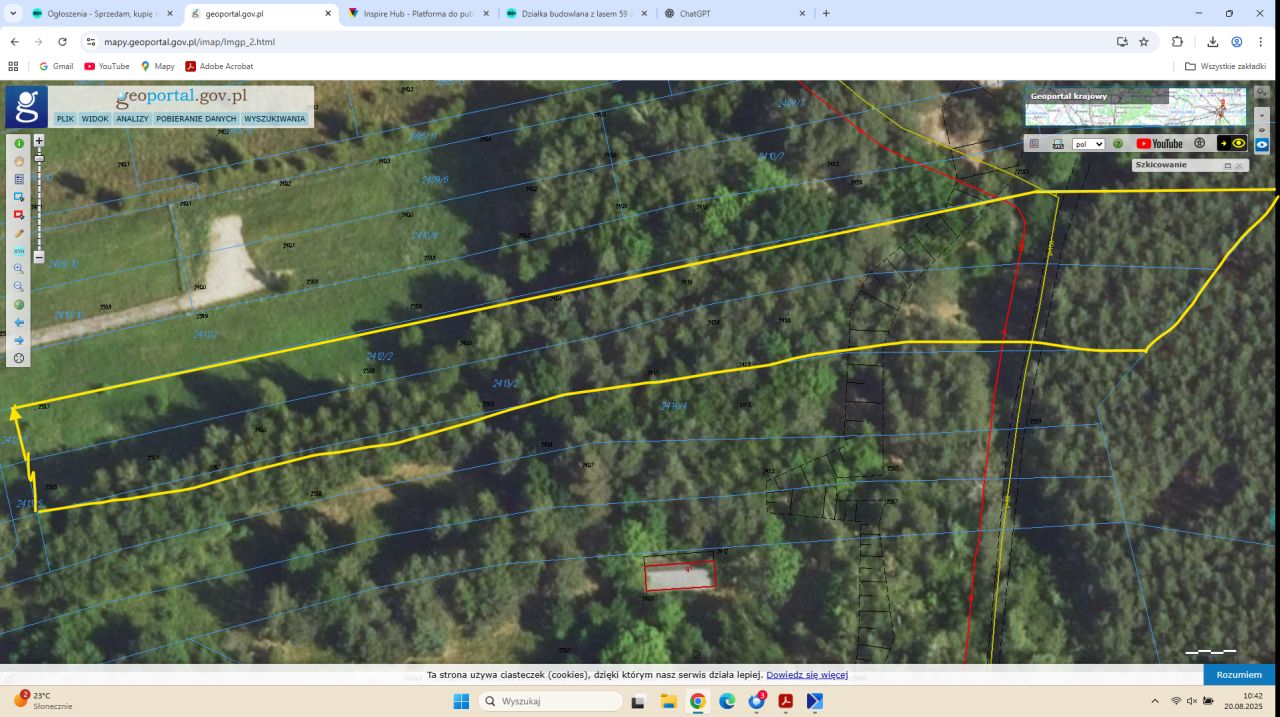Open the map scale icon next to language
This screenshot has height=717, width=1280.
coord(1058,144)
